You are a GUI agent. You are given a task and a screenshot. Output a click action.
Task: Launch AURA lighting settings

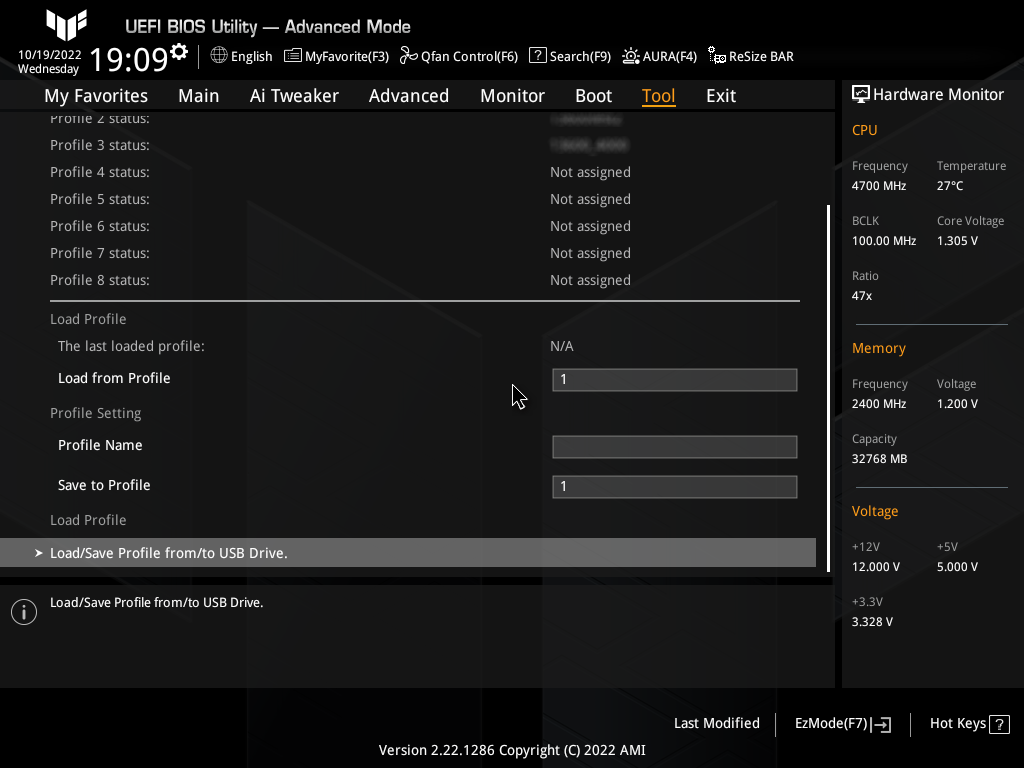click(x=659, y=56)
